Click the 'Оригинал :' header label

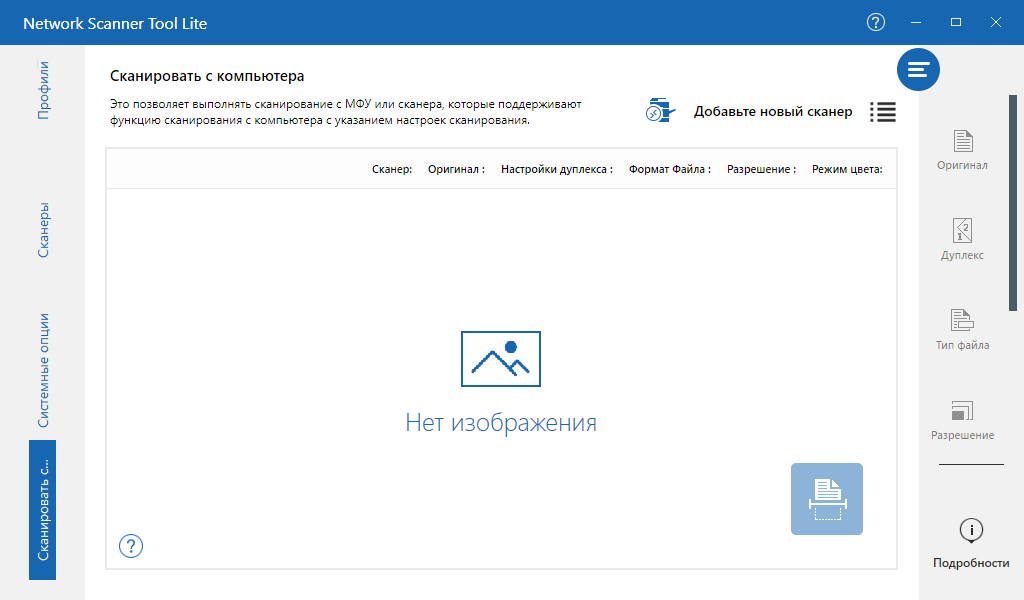tap(456, 169)
